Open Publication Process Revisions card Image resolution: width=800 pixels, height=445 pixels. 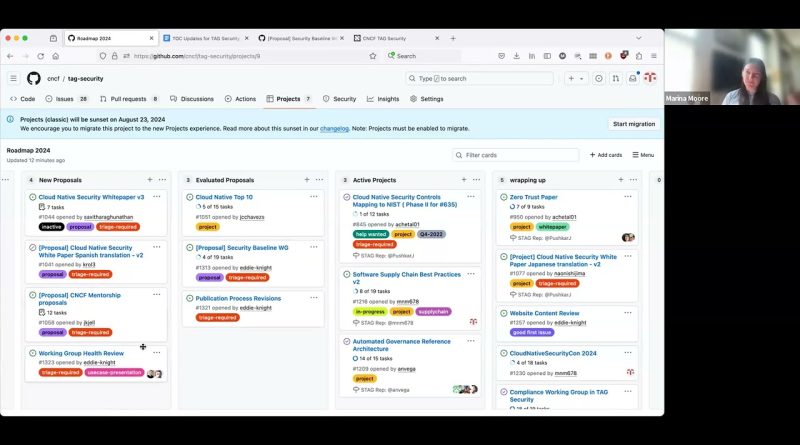coord(238,298)
